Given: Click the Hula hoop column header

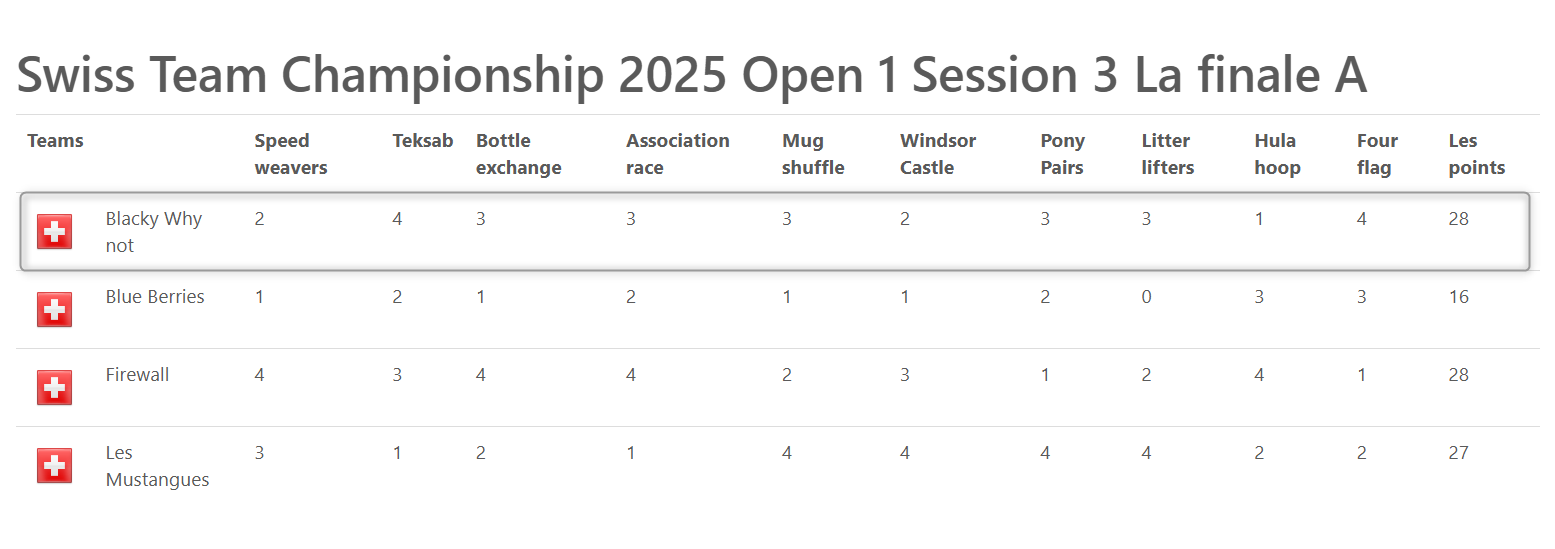Looking at the screenshot, I should 1277,154.
